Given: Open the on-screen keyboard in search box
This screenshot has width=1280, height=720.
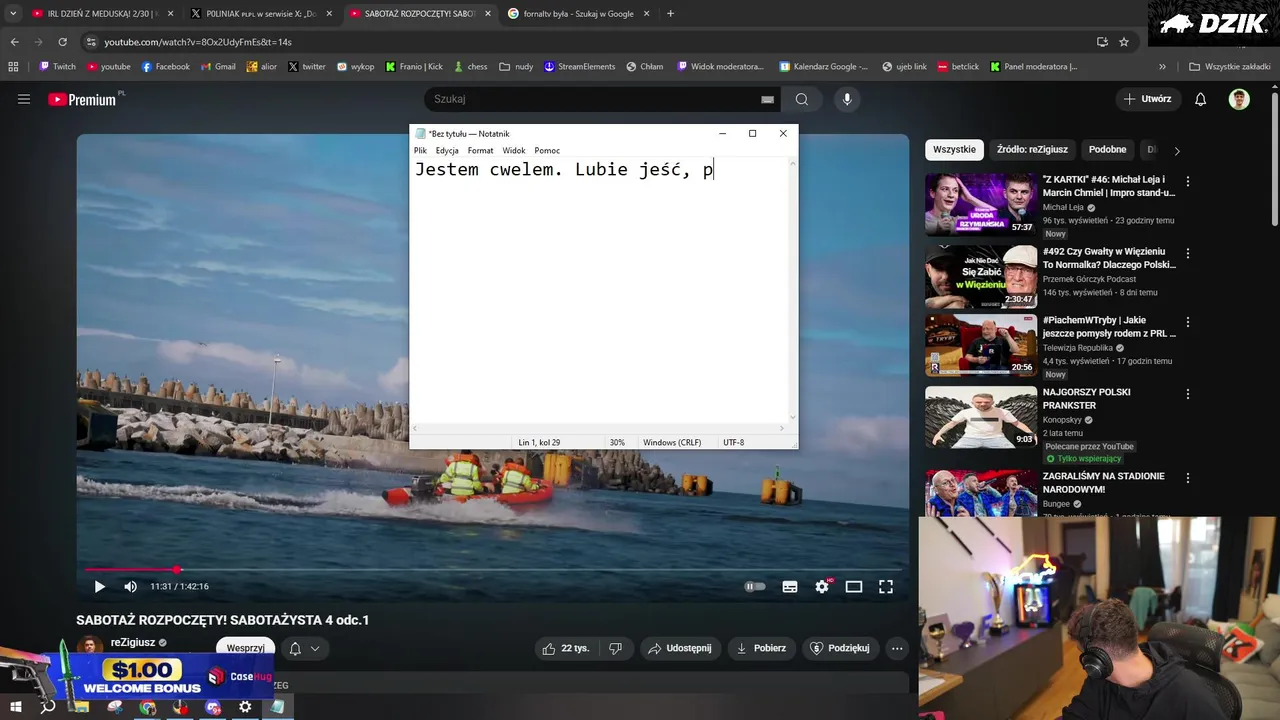Looking at the screenshot, I should pos(767,99).
